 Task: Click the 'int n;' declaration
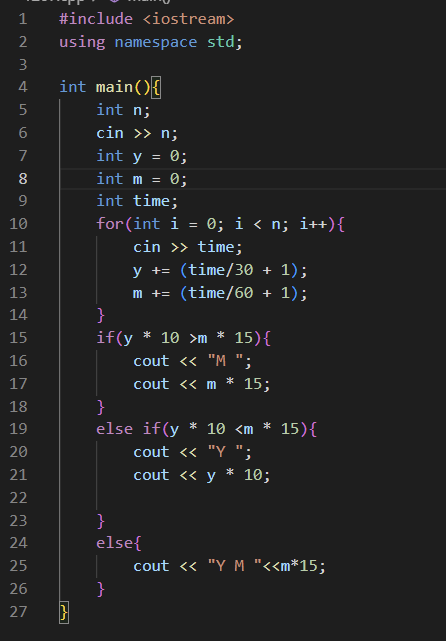[123, 110]
